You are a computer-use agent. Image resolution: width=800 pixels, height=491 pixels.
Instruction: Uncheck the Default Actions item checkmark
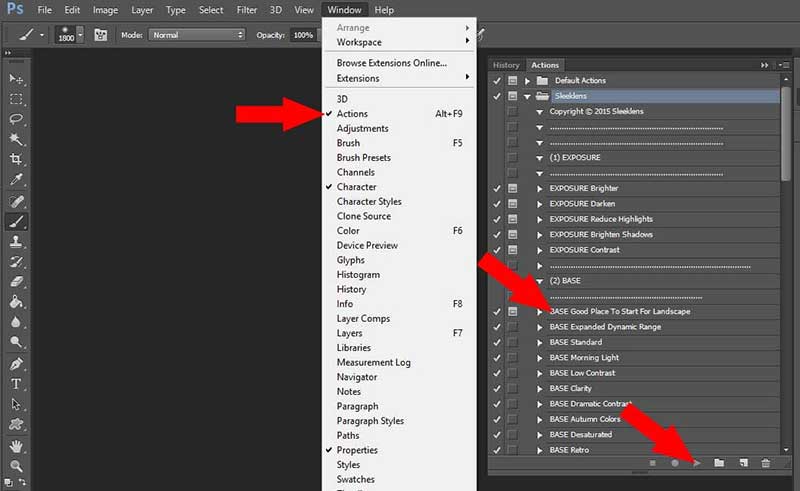(496, 81)
